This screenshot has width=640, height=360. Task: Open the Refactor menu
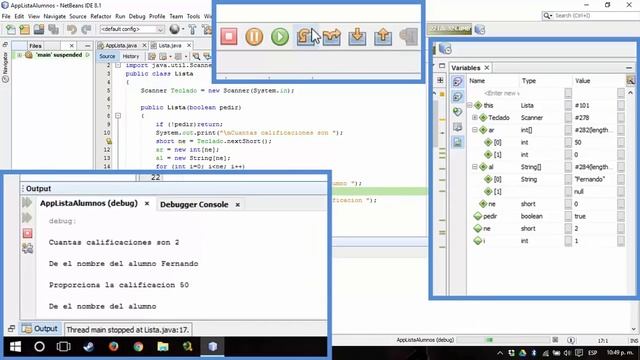tap(100, 16)
